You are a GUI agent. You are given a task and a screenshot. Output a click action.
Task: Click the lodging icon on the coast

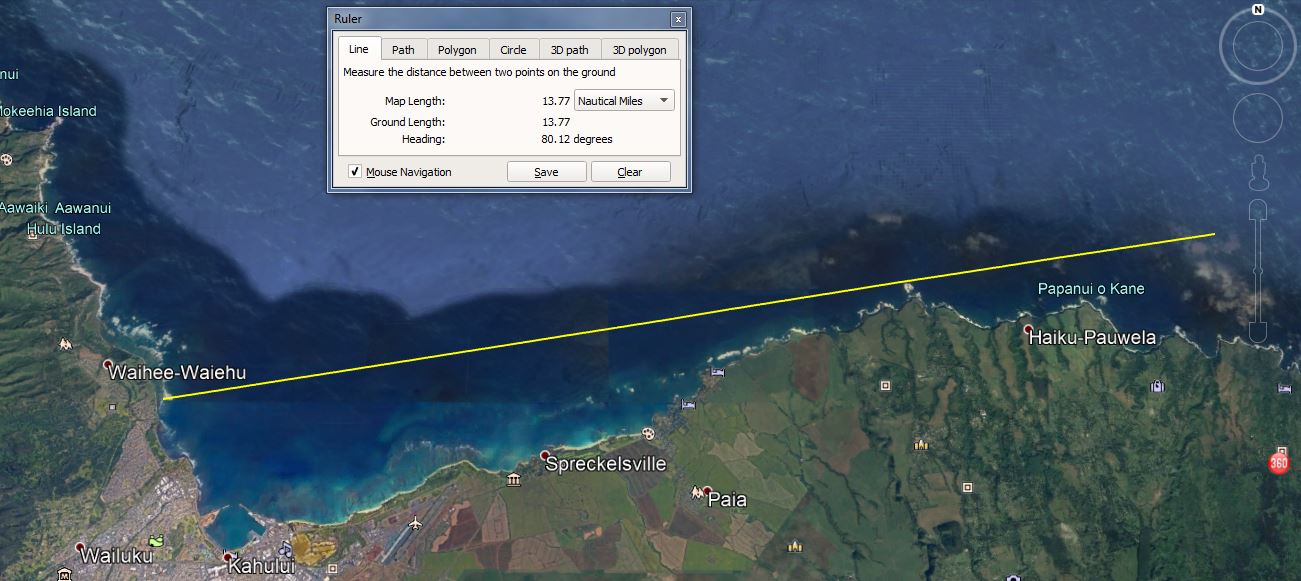click(716, 371)
